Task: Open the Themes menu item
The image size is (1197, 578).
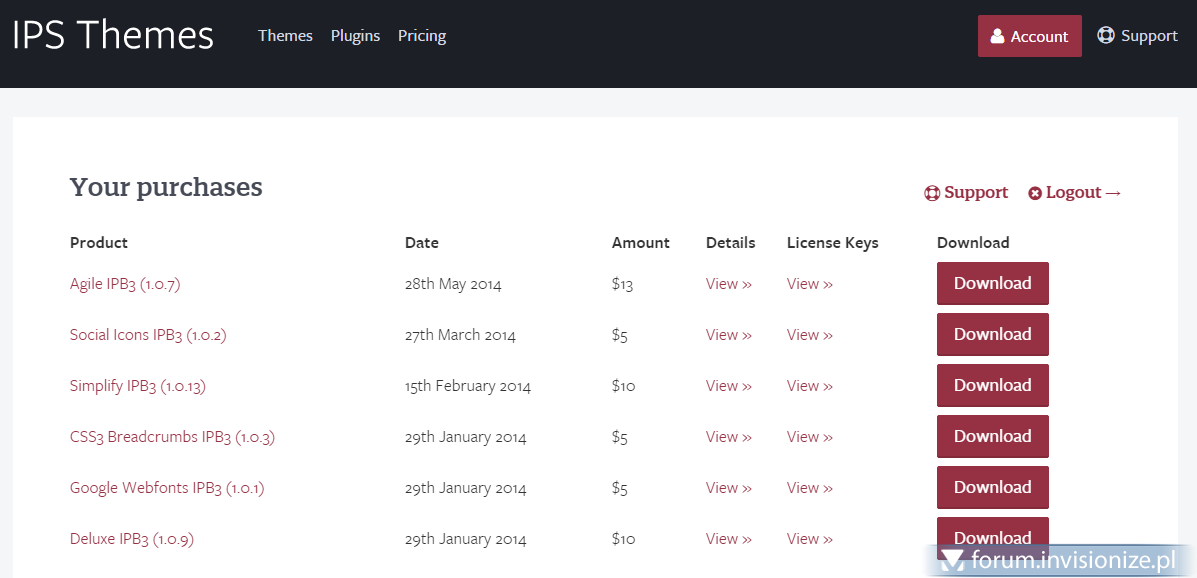Action: pyautogui.click(x=285, y=36)
